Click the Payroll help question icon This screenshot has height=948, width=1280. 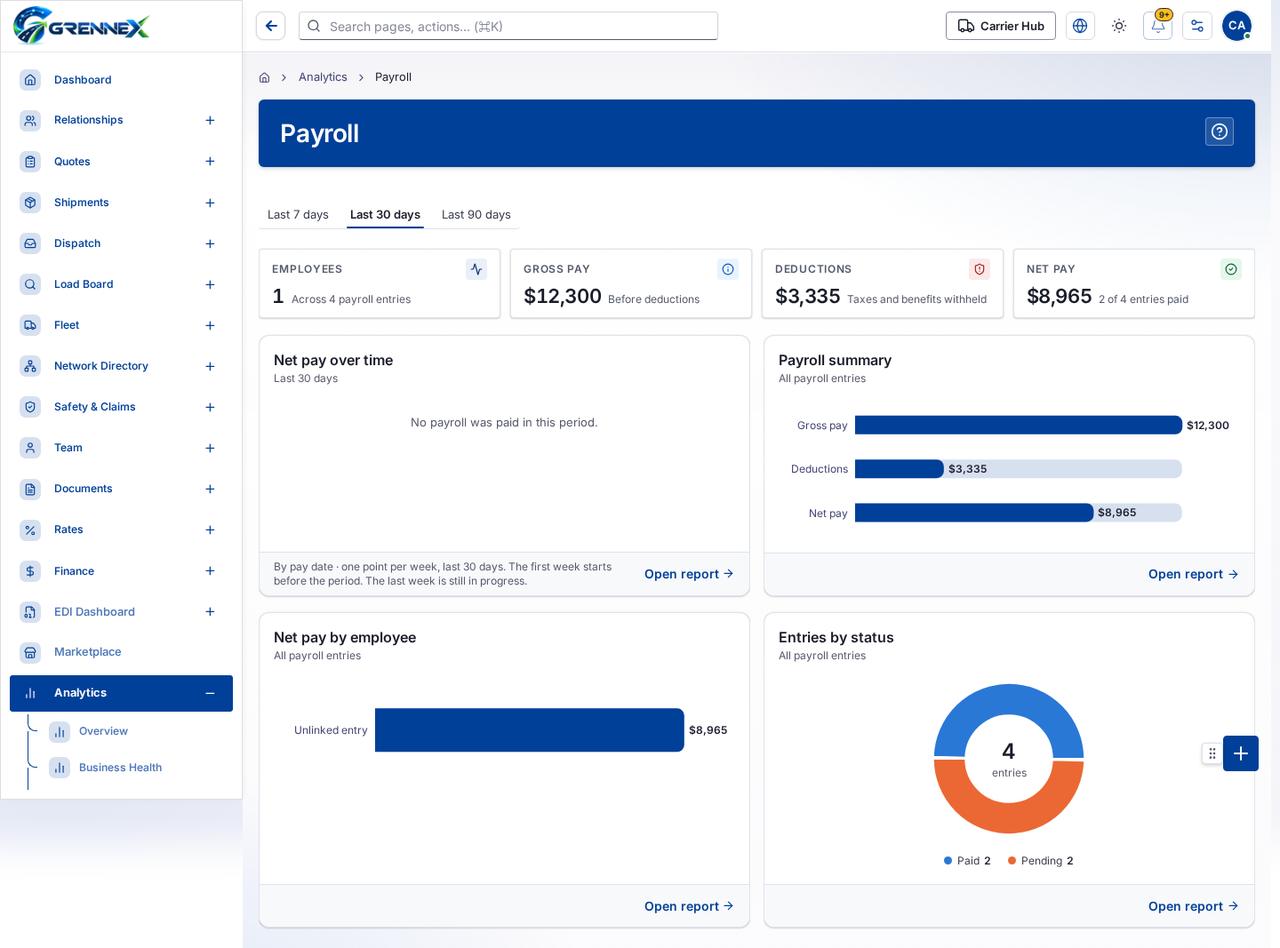pyautogui.click(x=1219, y=132)
